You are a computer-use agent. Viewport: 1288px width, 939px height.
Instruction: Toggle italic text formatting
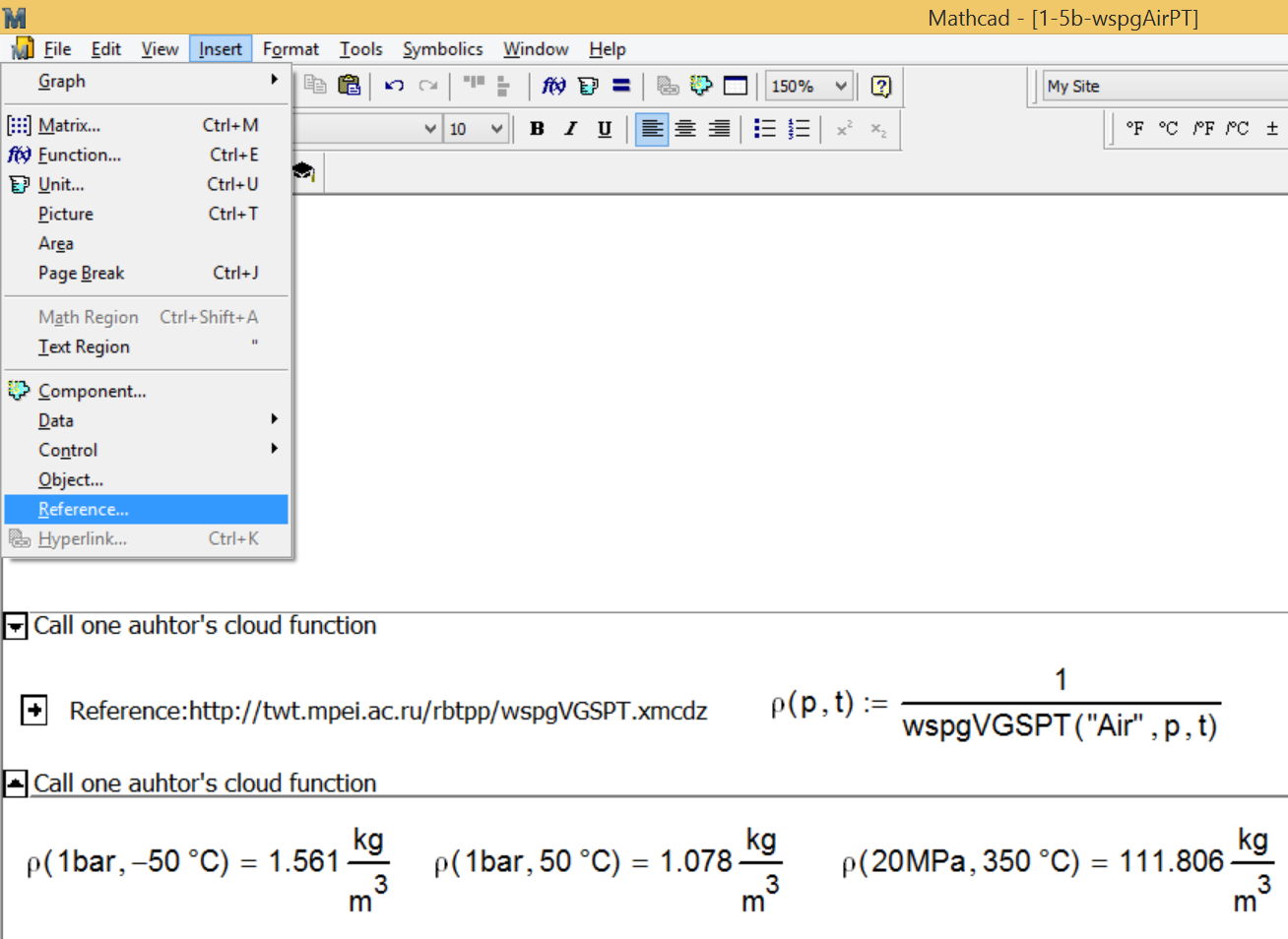(570, 128)
